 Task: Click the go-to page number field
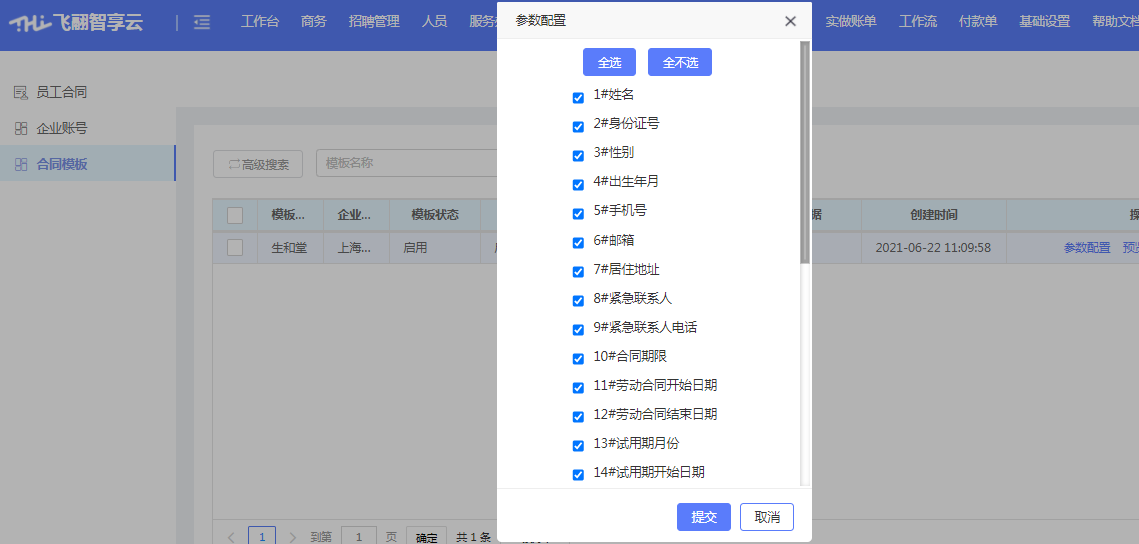359,537
